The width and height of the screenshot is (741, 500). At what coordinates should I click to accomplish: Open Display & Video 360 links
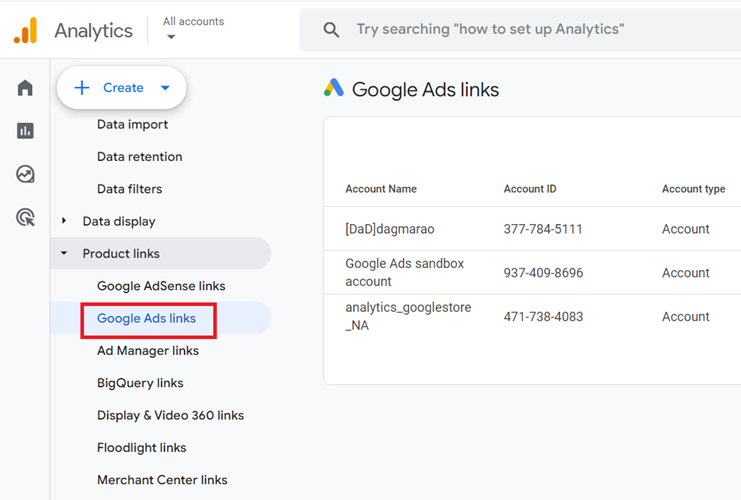pyautogui.click(x=171, y=415)
